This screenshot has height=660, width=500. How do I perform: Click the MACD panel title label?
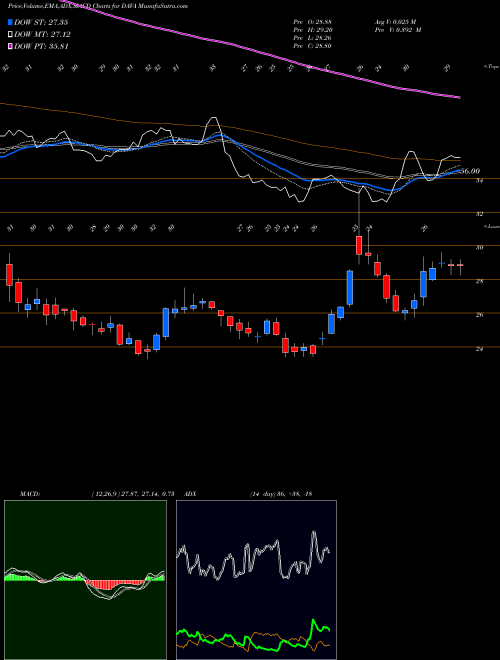[29, 494]
